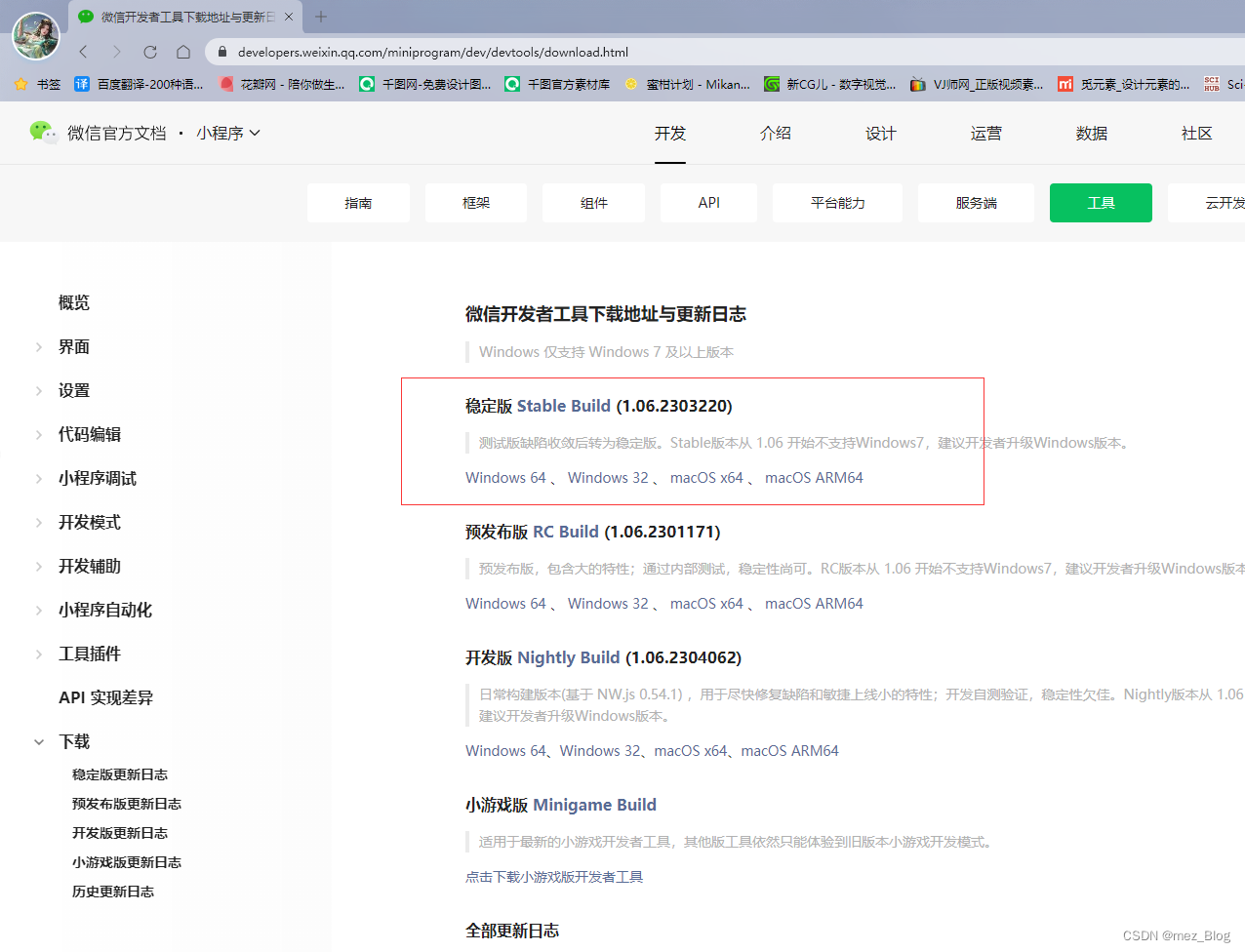Viewport: 1245px width, 952px height.
Task: Open VJ师网 bookmark
Action: pos(977,84)
